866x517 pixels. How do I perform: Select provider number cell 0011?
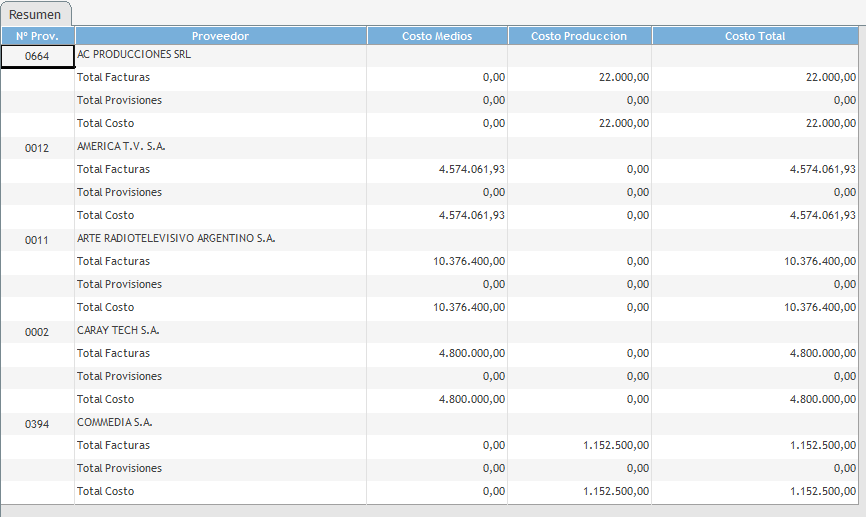click(x=37, y=240)
